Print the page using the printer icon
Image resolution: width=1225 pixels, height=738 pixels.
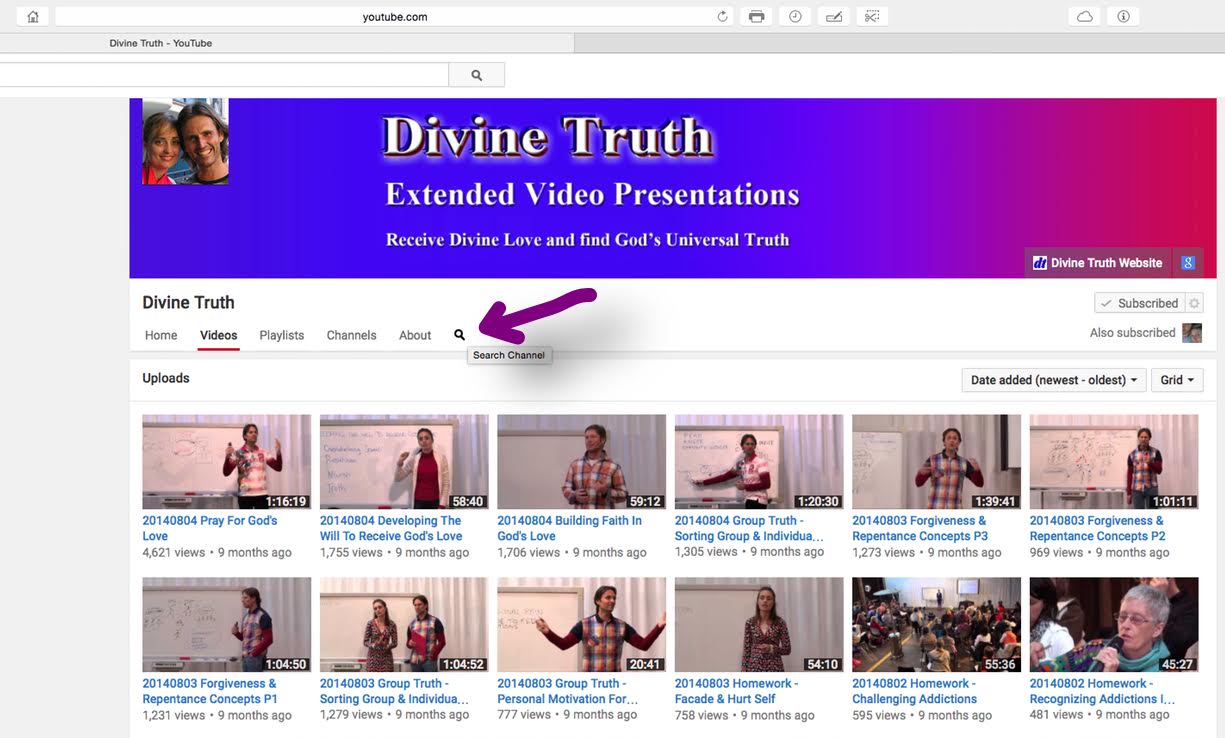(x=756, y=16)
